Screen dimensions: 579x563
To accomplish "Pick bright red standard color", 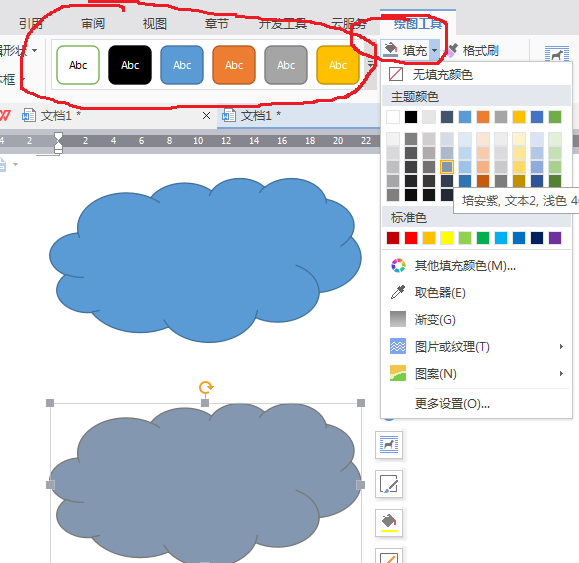I will pyautogui.click(x=411, y=238).
